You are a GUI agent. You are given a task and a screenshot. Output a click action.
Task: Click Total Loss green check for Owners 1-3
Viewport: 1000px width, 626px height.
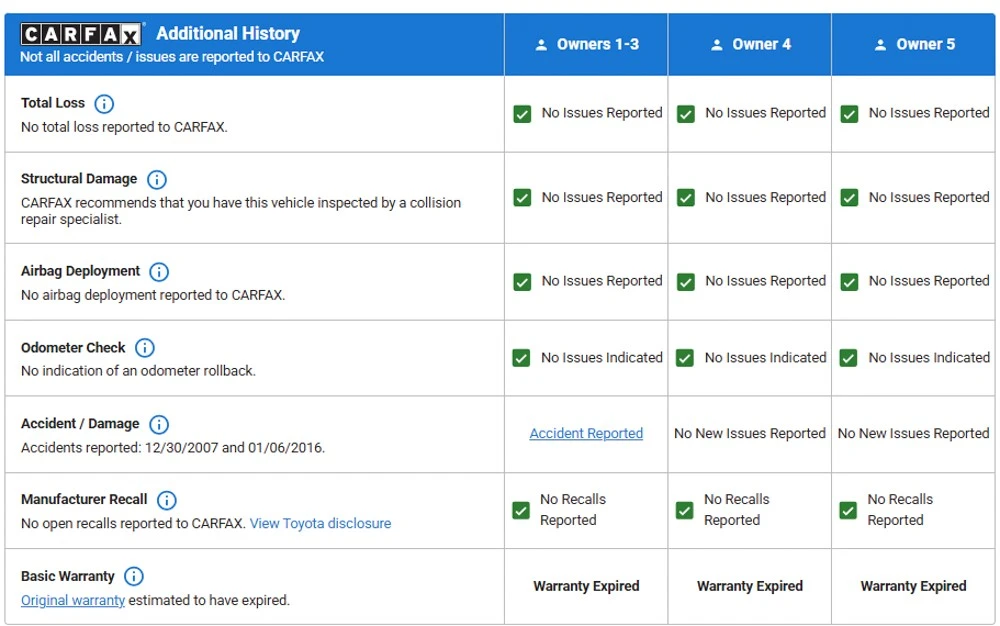pos(522,114)
